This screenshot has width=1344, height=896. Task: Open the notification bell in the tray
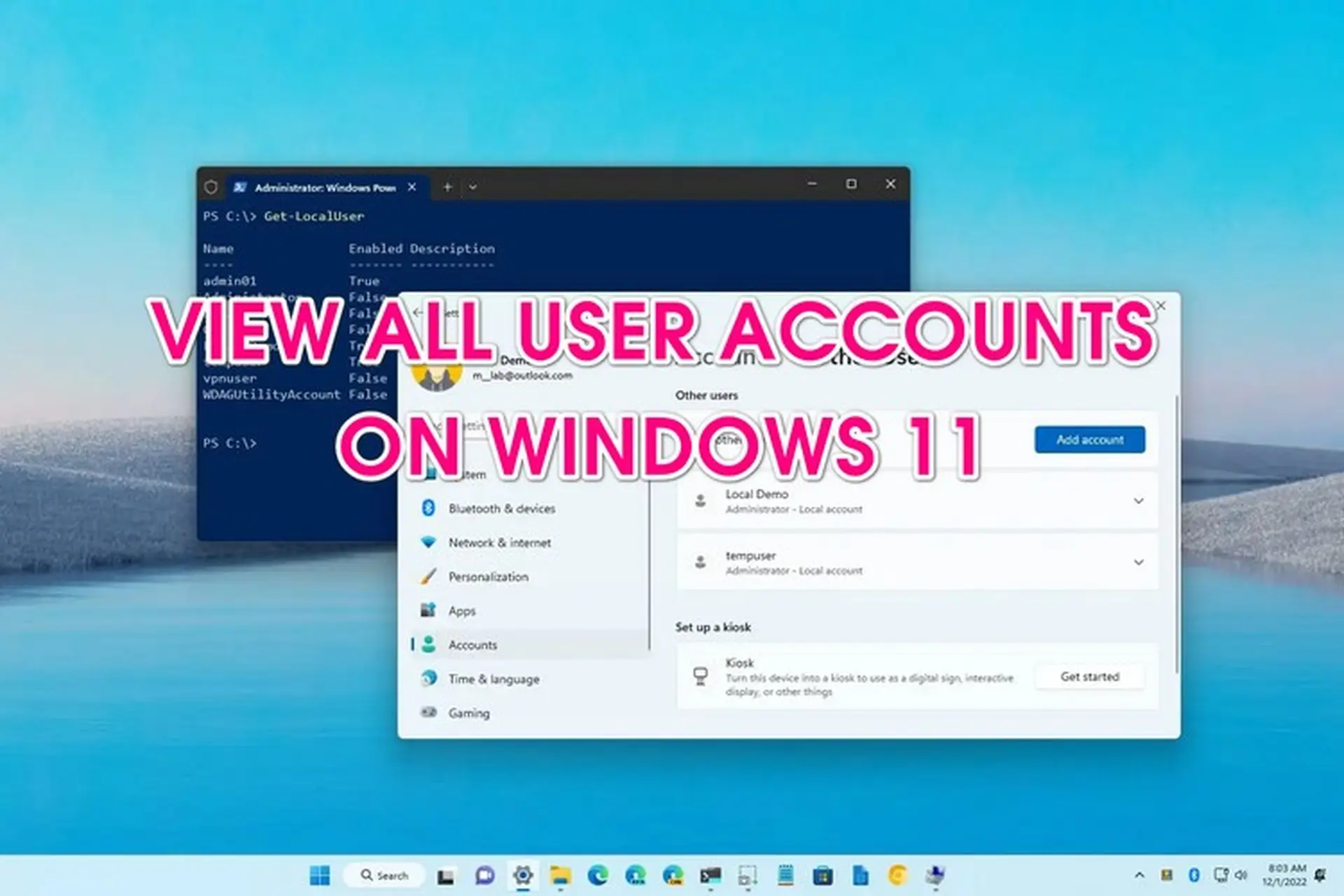point(1321,874)
